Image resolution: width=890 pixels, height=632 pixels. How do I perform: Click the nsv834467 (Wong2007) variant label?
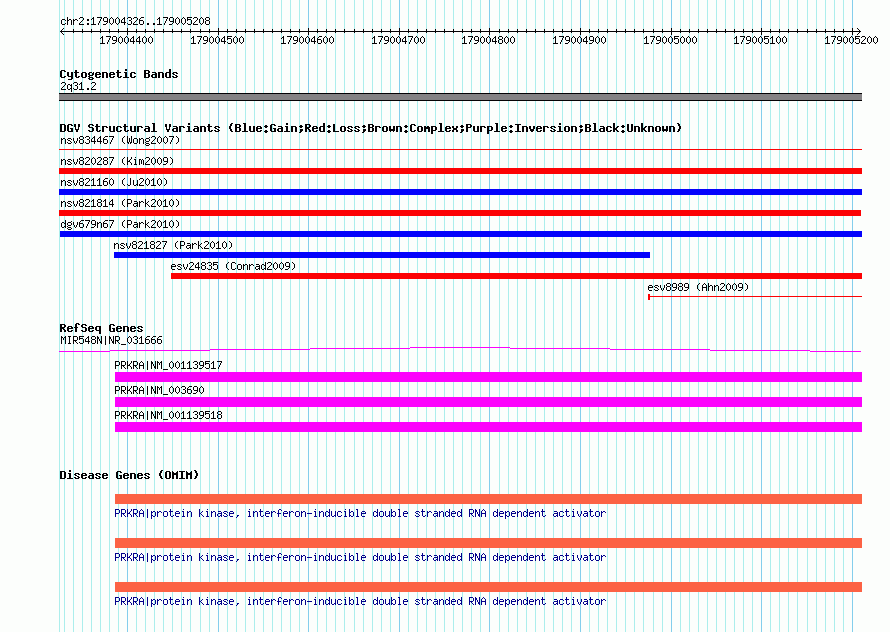click(x=120, y=140)
